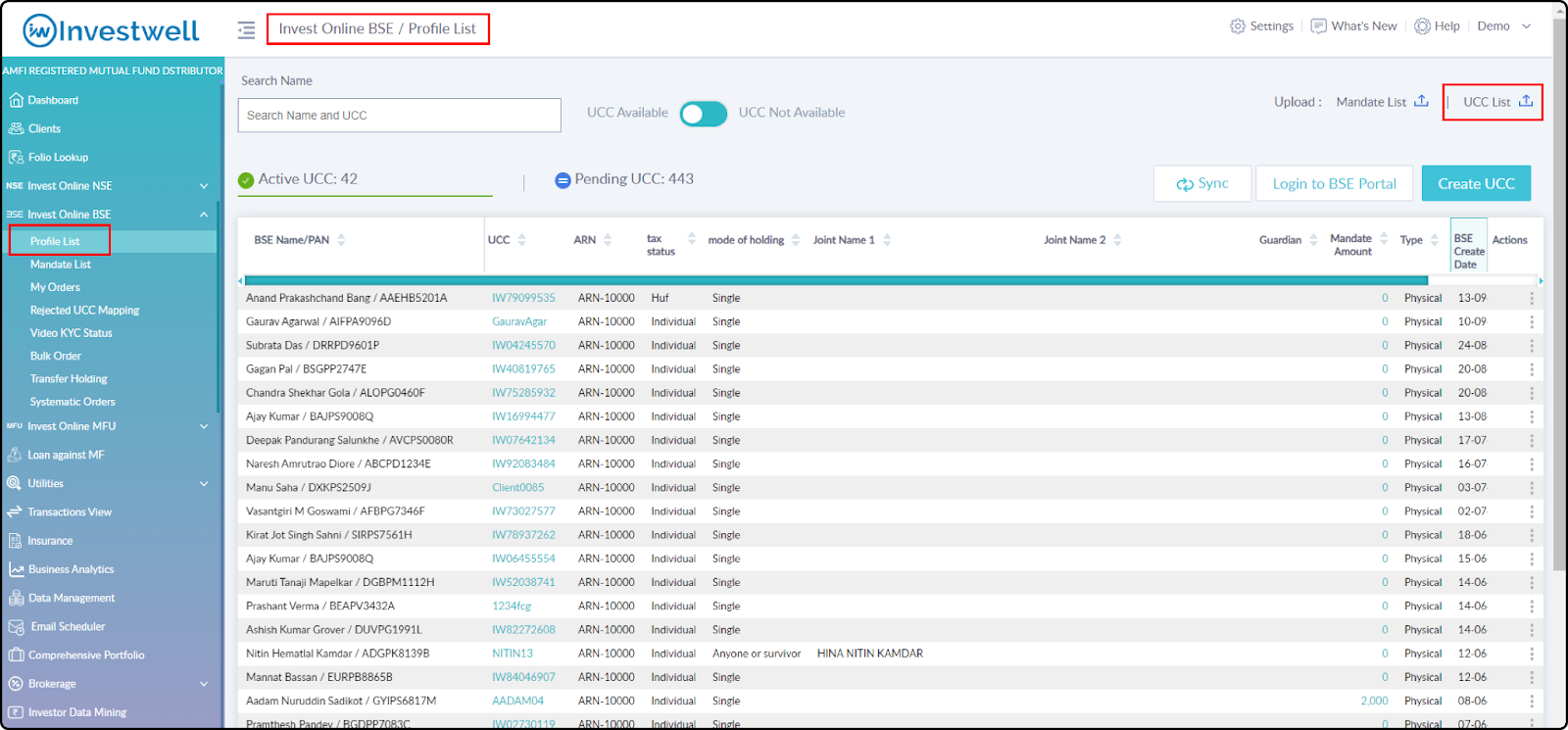Open UCC link NITIN13

point(513,654)
